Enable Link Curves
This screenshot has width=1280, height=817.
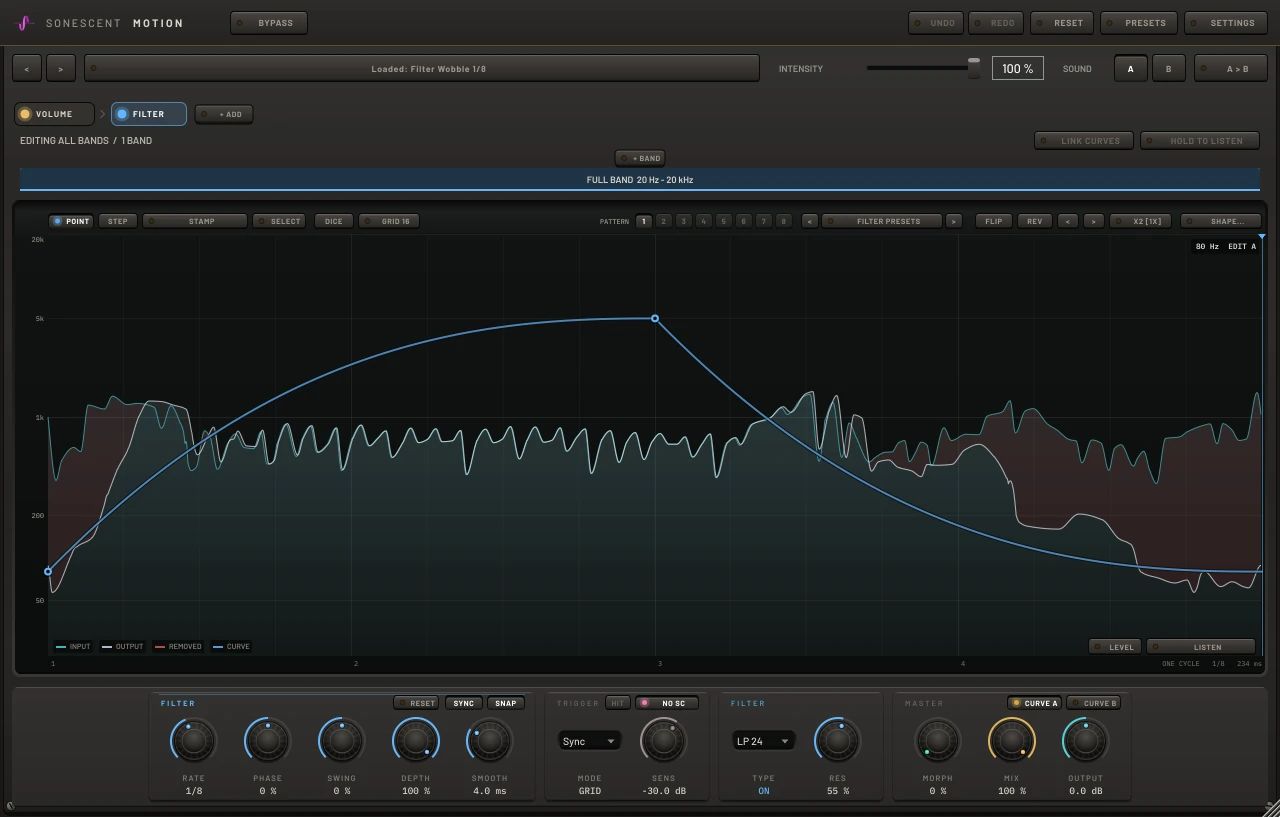click(x=1084, y=141)
